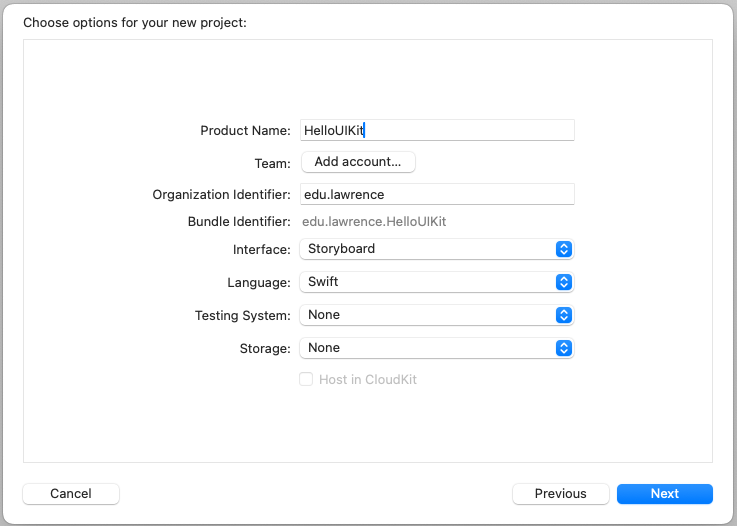The width and height of the screenshot is (737, 526).
Task: Open the Interface dropdown showing Storyboard
Action: tap(437, 249)
